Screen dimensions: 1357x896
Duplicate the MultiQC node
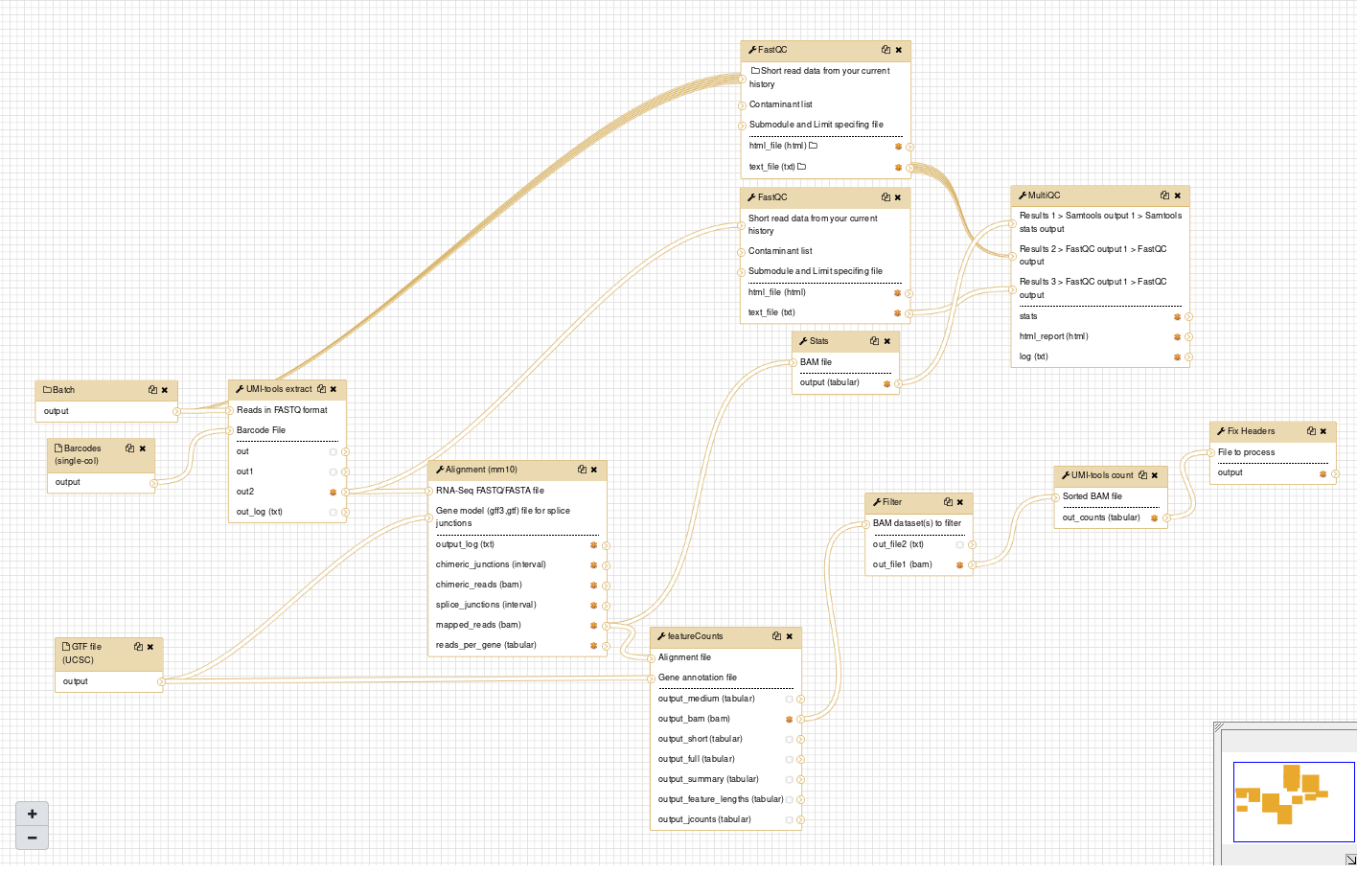1164,195
